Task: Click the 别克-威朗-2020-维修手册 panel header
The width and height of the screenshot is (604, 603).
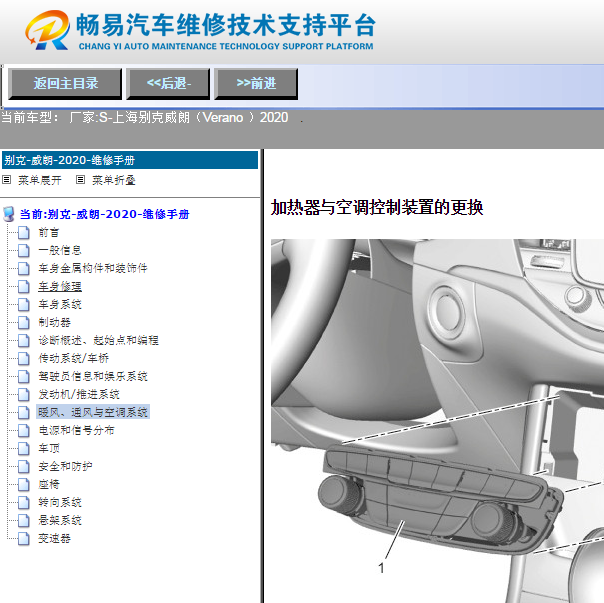Action: tap(130, 160)
